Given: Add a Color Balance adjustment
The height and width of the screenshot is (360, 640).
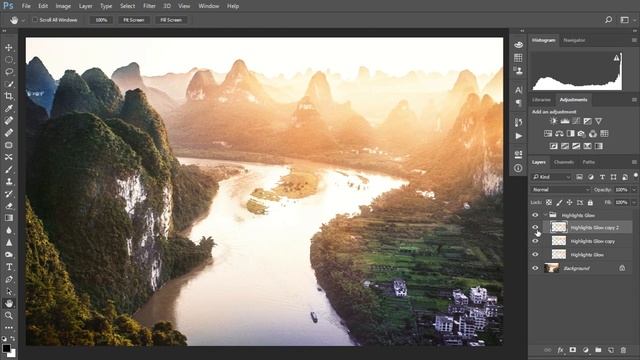Looking at the screenshot, I should pos(559,133).
